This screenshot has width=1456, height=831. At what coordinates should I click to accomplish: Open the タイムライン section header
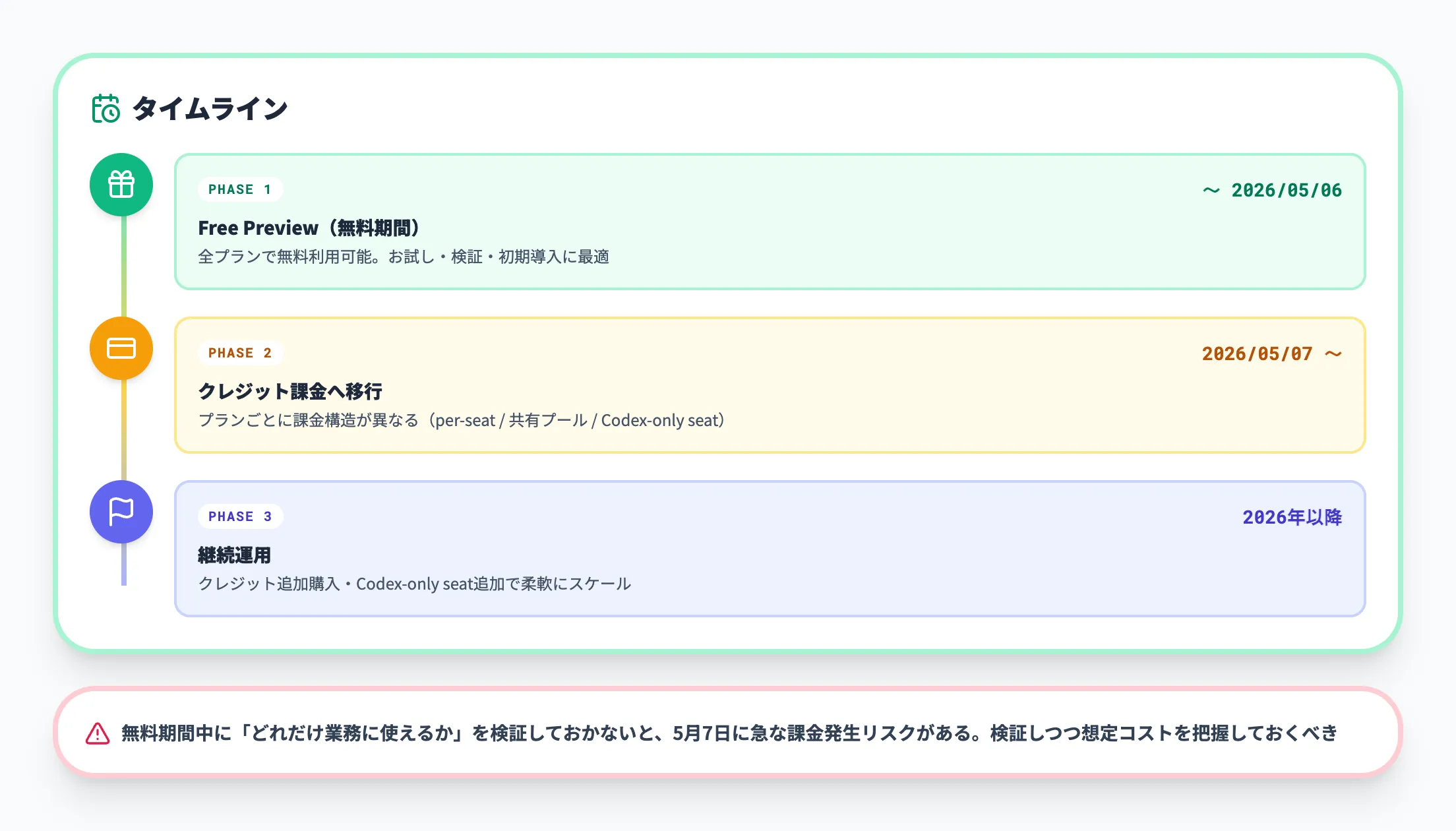[x=210, y=108]
